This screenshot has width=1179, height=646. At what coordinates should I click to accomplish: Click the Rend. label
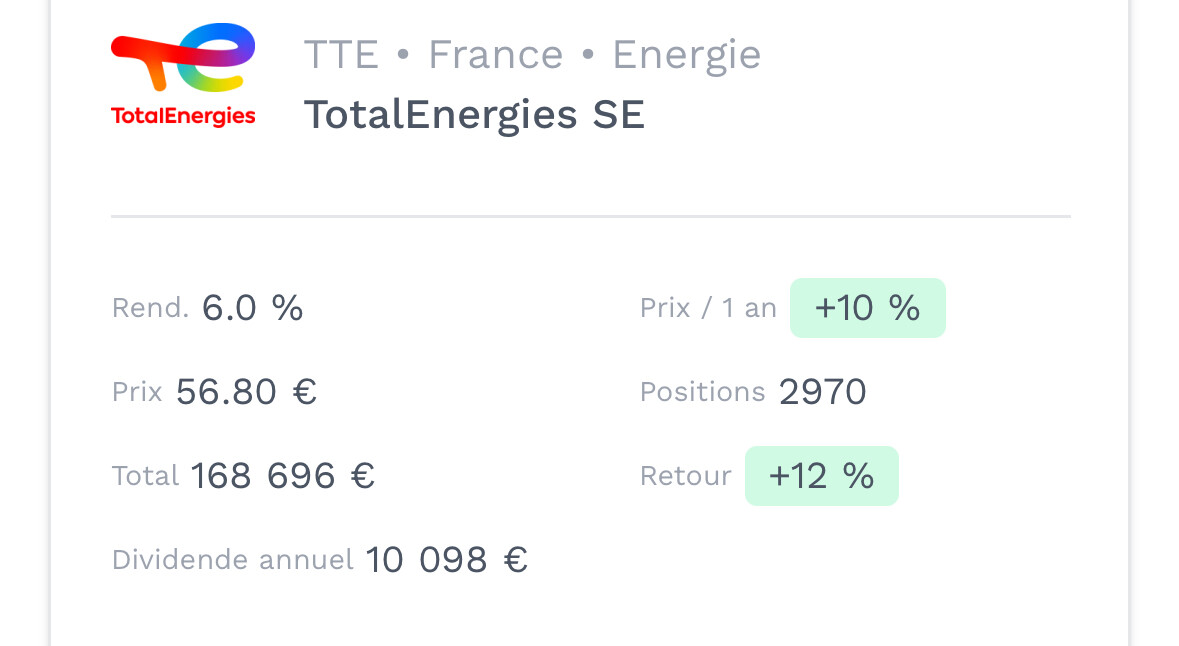150,308
